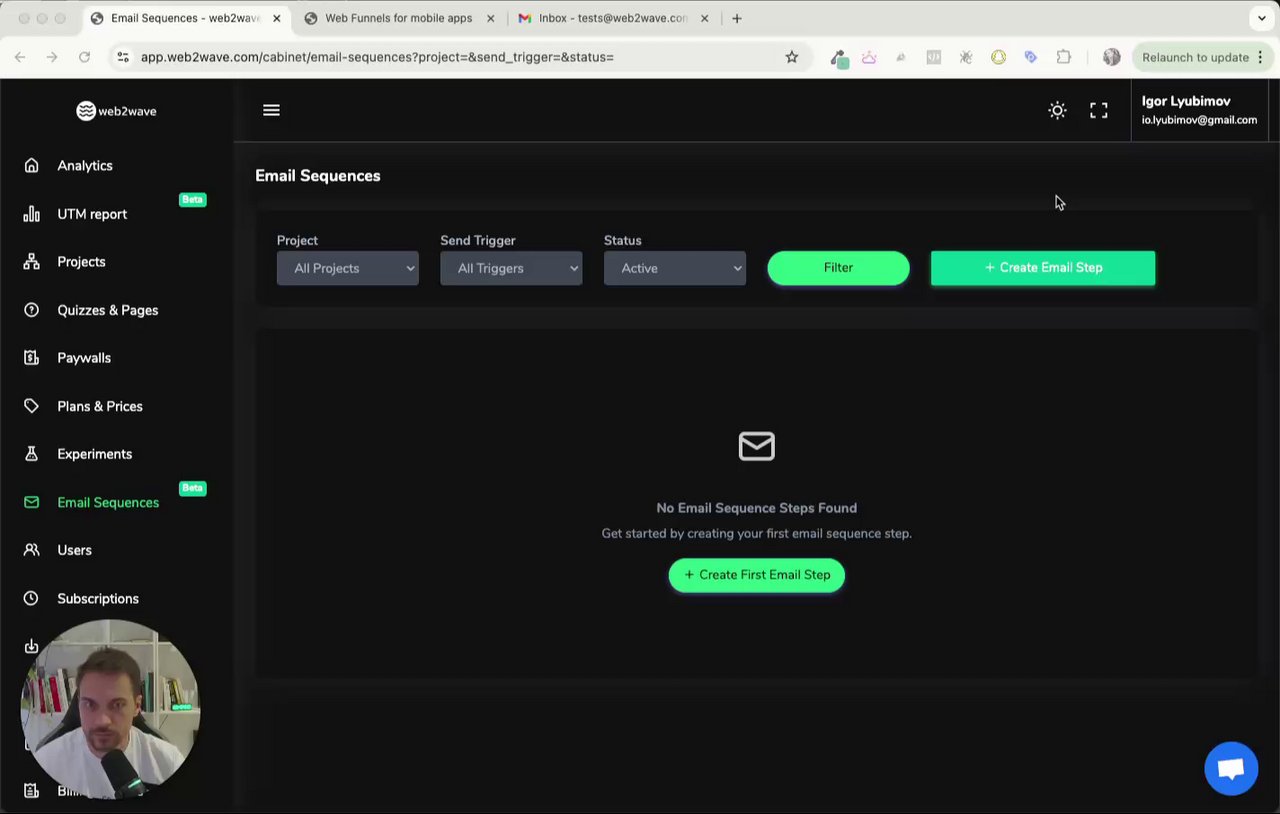Close the Email Sequences browser tab
The width and height of the screenshot is (1280, 814).
pyautogui.click(x=277, y=18)
